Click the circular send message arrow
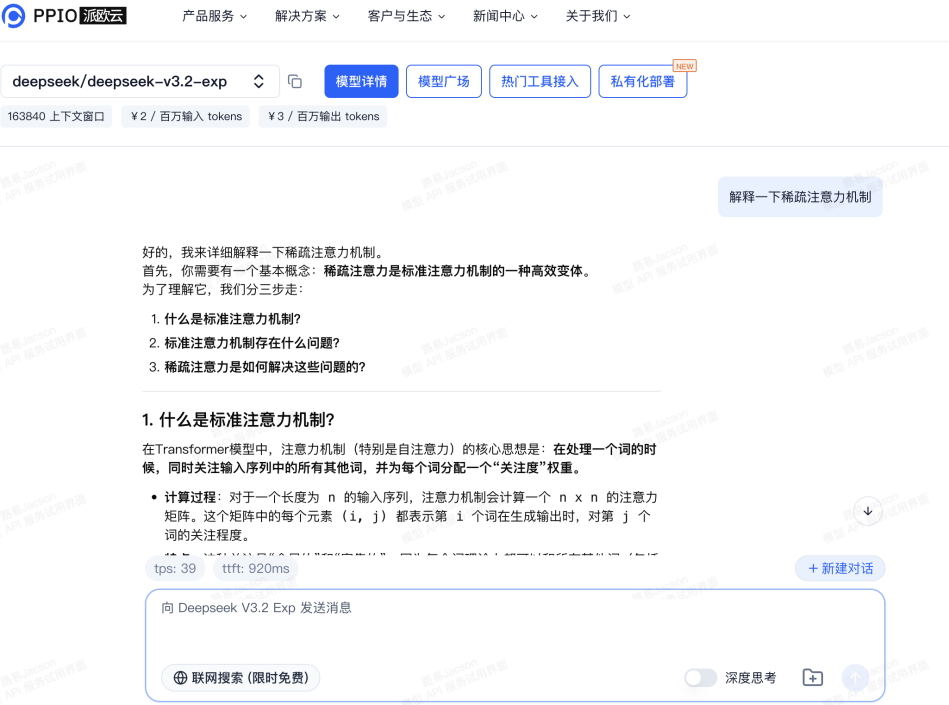The width and height of the screenshot is (949, 705). pos(855,677)
